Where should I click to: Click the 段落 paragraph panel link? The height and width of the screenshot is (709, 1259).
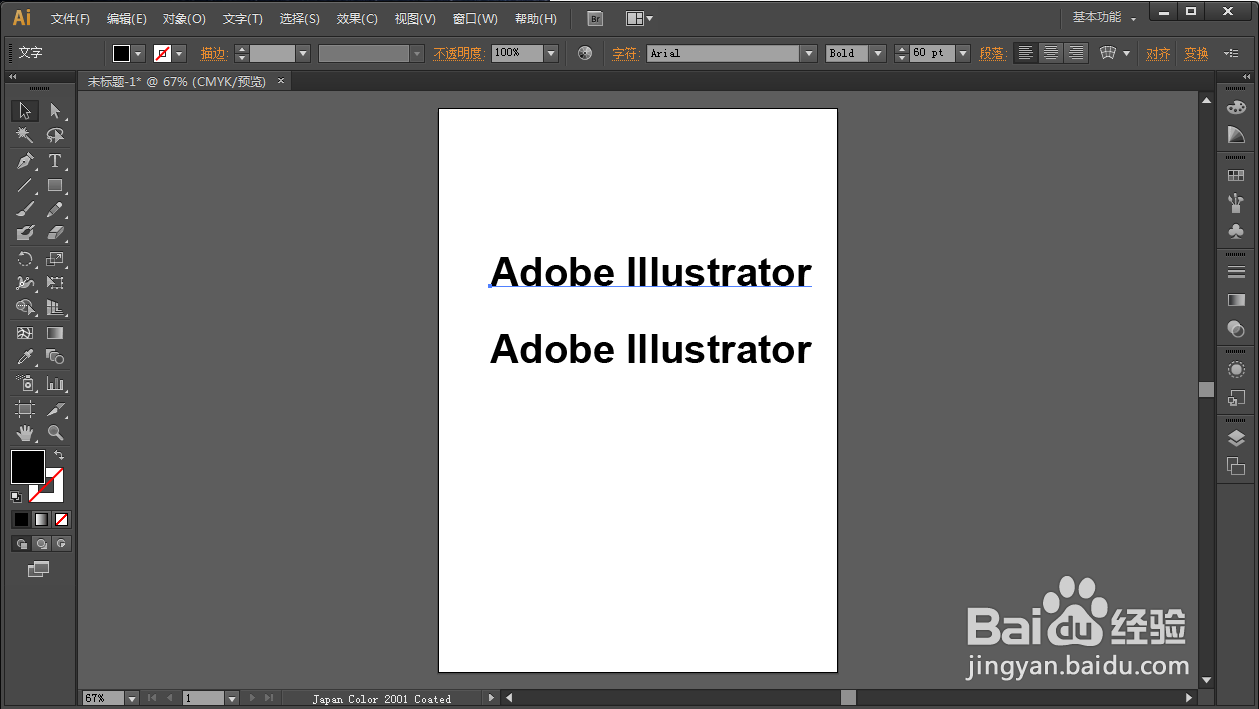992,53
